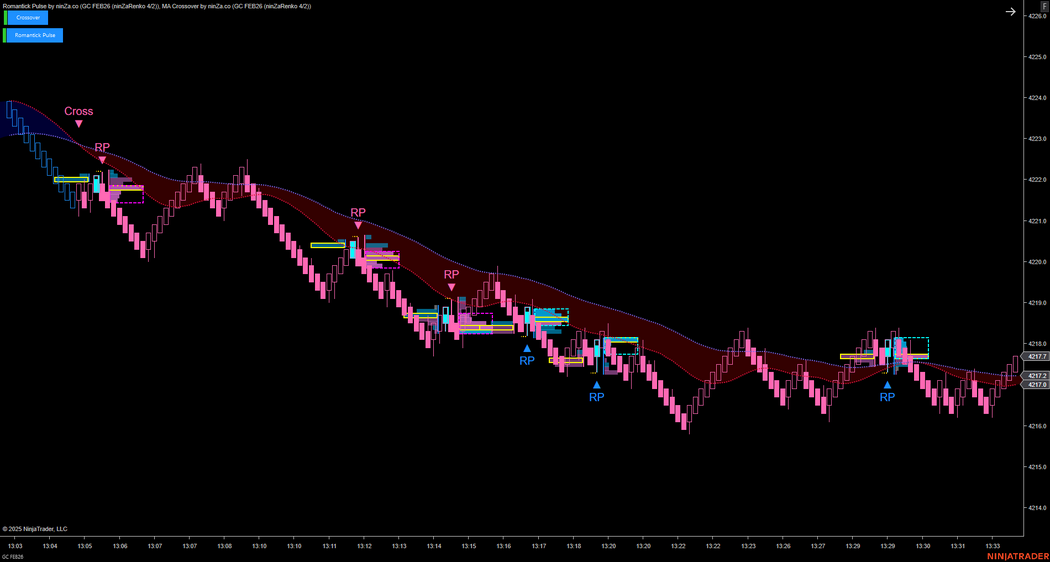Screen dimensions: 1050x562
Task: Click the pink Cross signal arrow marker
Action: [79, 124]
